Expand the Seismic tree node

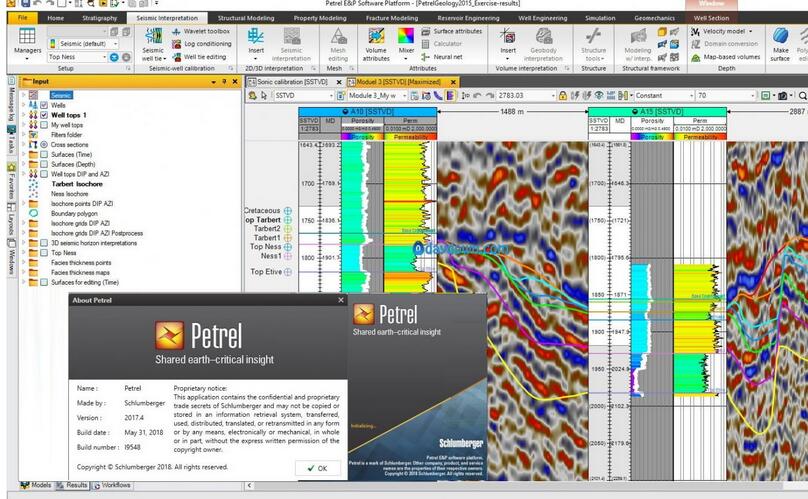tap(23, 95)
